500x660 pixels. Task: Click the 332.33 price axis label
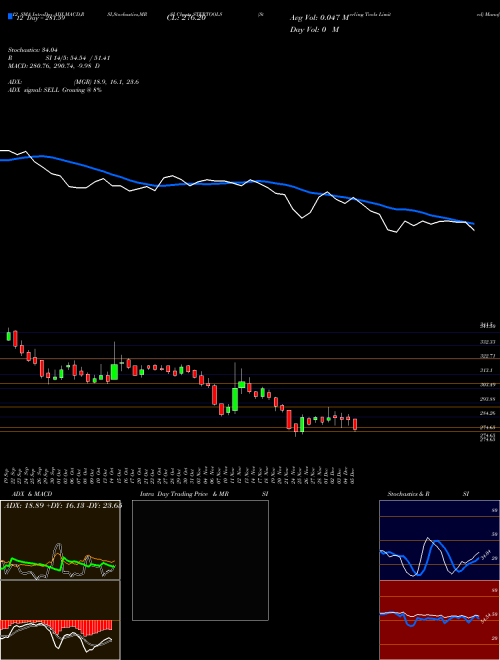click(488, 342)
